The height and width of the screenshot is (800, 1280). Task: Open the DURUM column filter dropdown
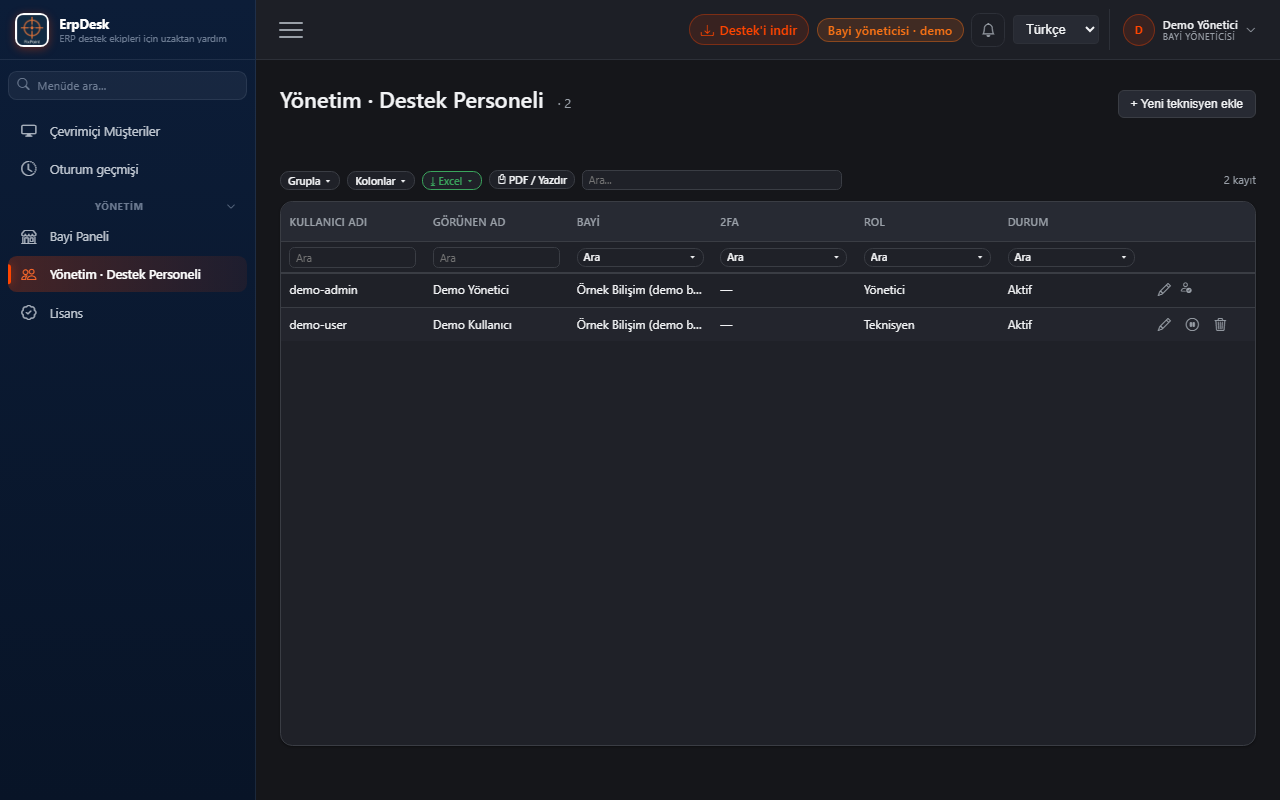click(x=1071, y=257)
